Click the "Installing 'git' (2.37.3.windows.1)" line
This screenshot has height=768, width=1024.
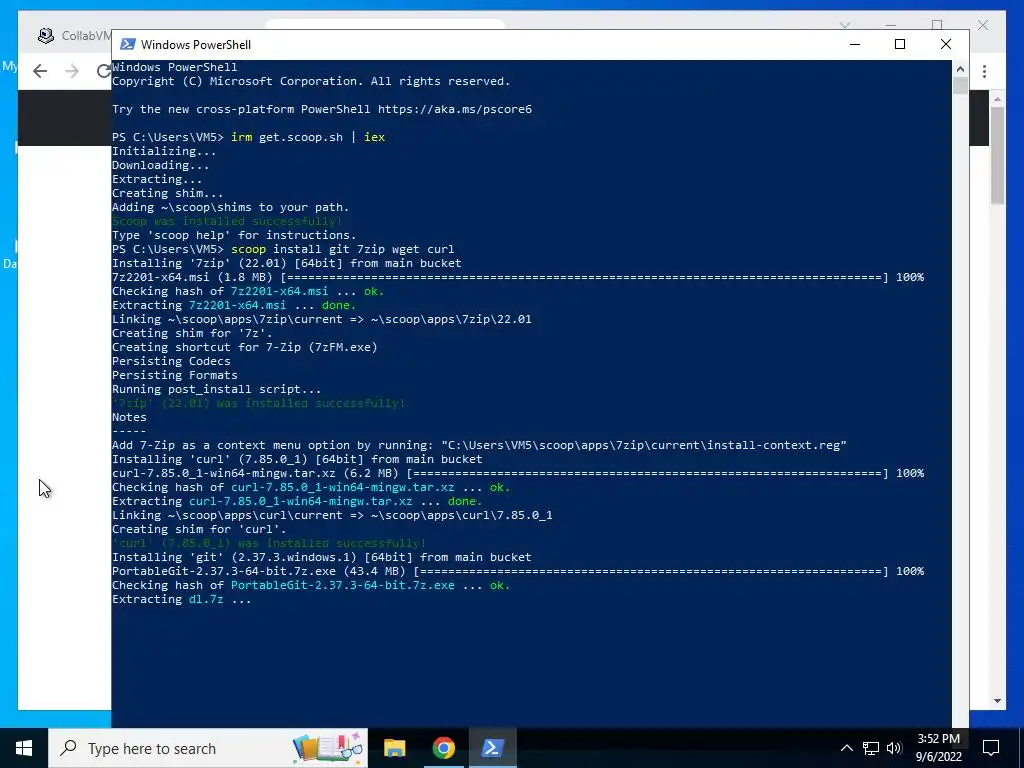point(321,558)
